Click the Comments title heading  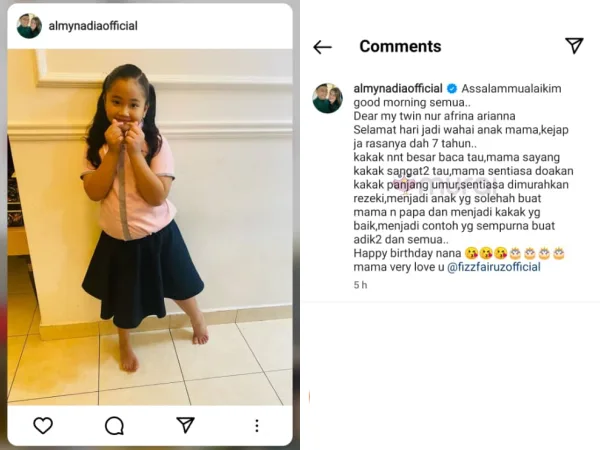[400, 46]
